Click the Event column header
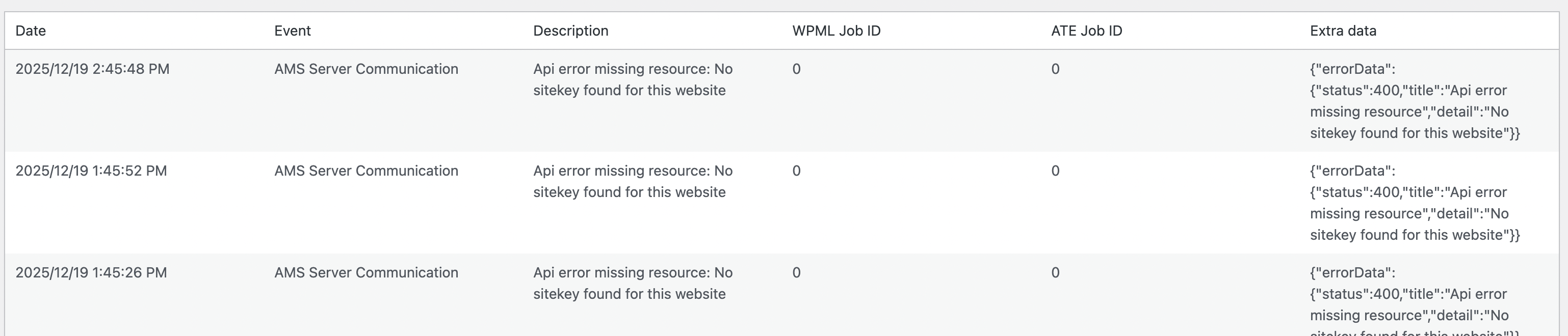This screenshot has height=336, width=1568. click(x=292, y=31)
